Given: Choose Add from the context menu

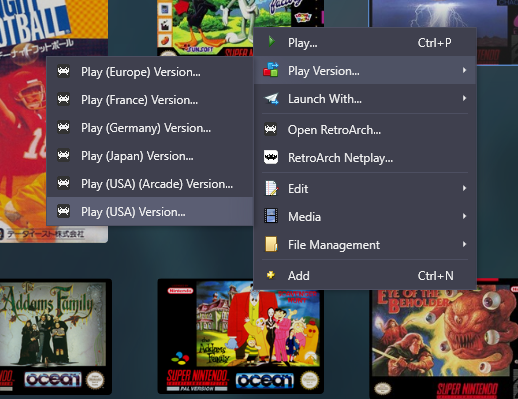Looking at the screenshot, I should coord(365,276).
